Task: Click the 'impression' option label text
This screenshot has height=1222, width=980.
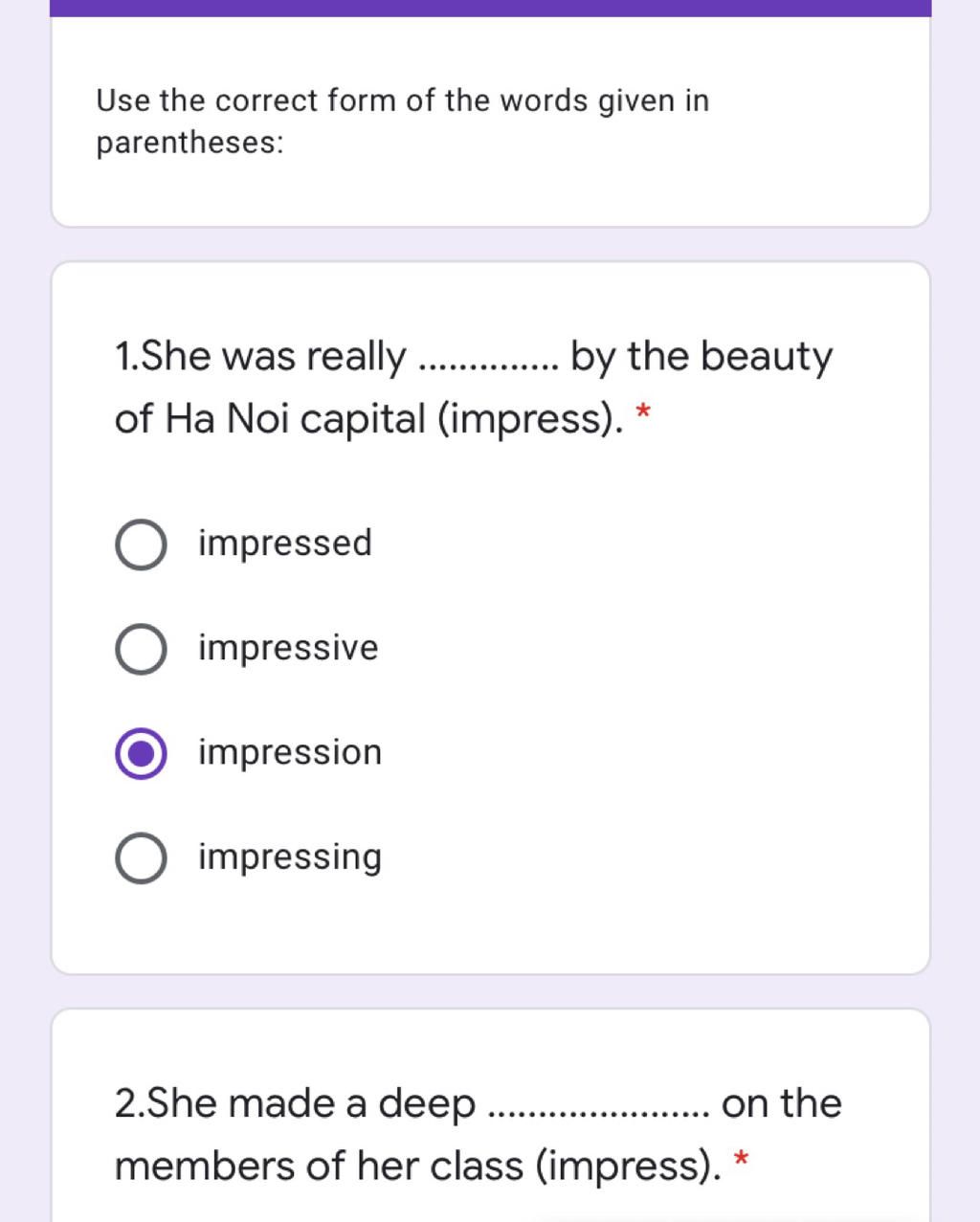Action: click(x=290, y=752)
